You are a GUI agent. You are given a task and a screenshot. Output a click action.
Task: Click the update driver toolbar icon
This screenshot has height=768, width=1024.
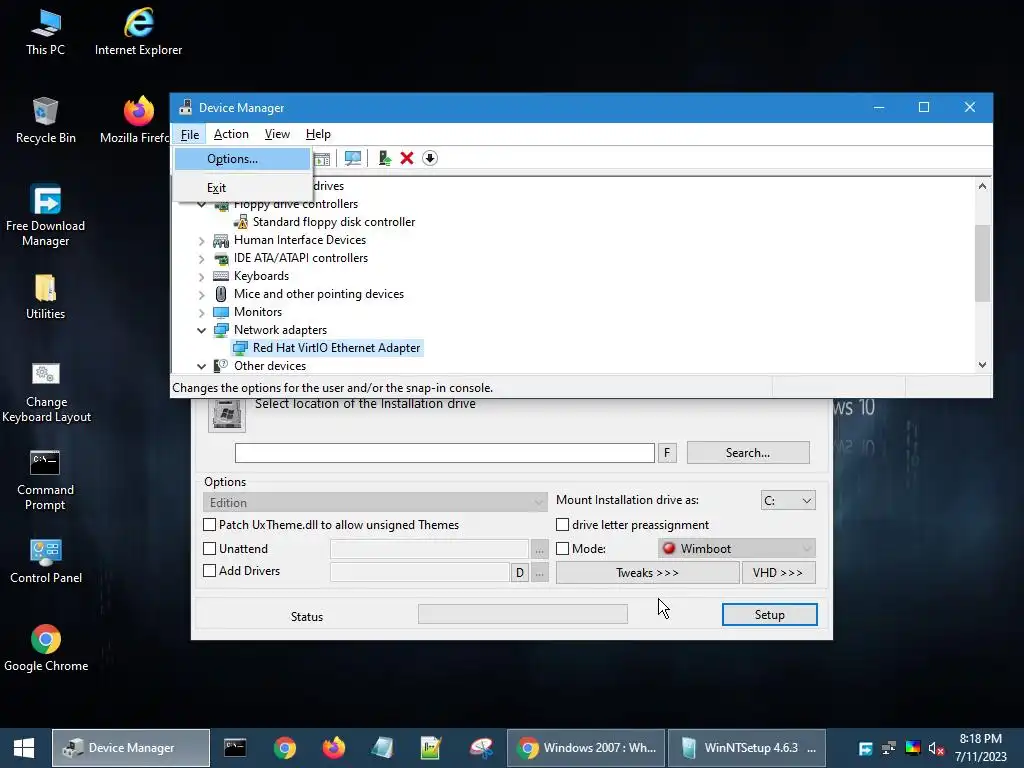(385, 158)
